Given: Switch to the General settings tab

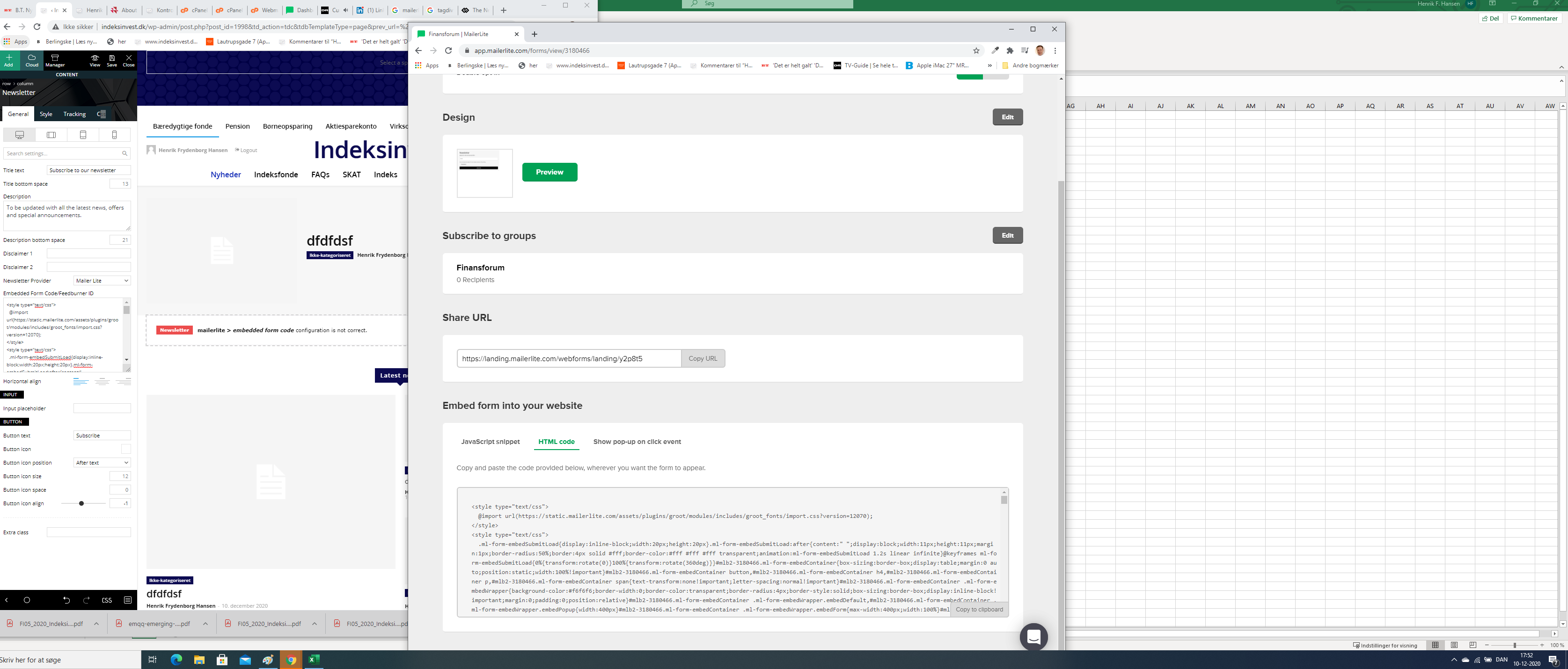Looking at the screenshot, I should (x=18, y=114).
